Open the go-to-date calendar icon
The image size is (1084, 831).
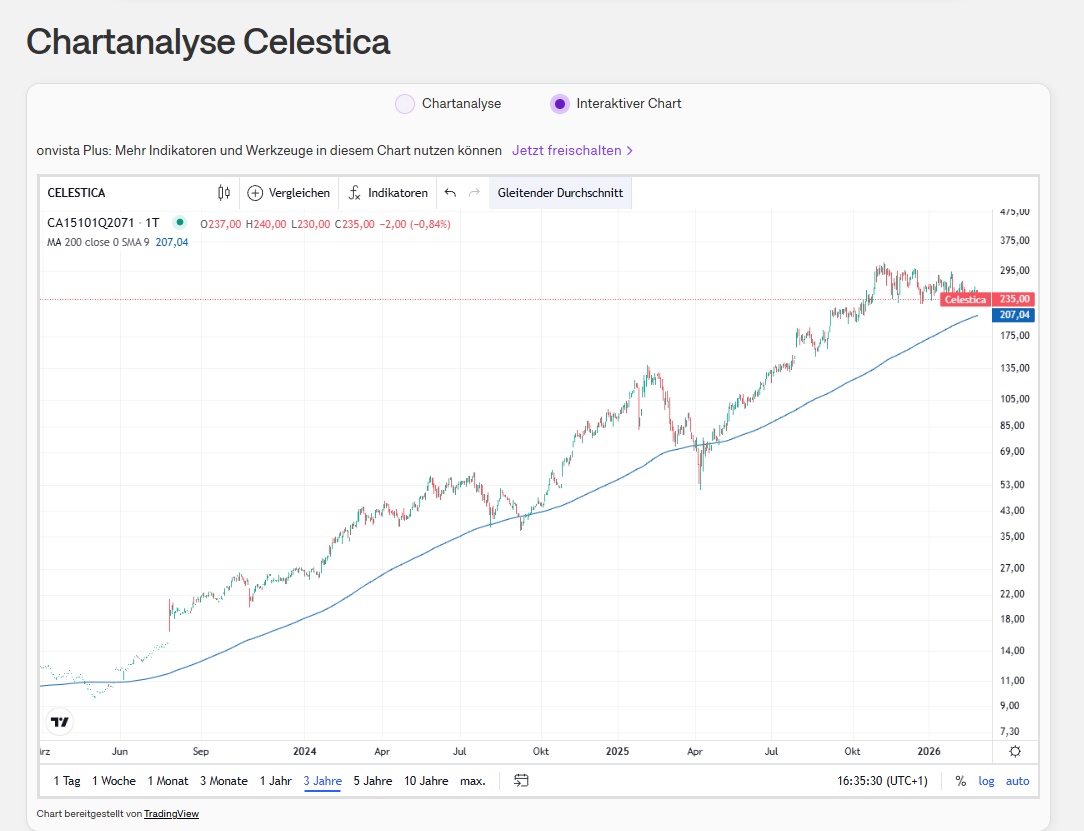(x=521, y=781)
